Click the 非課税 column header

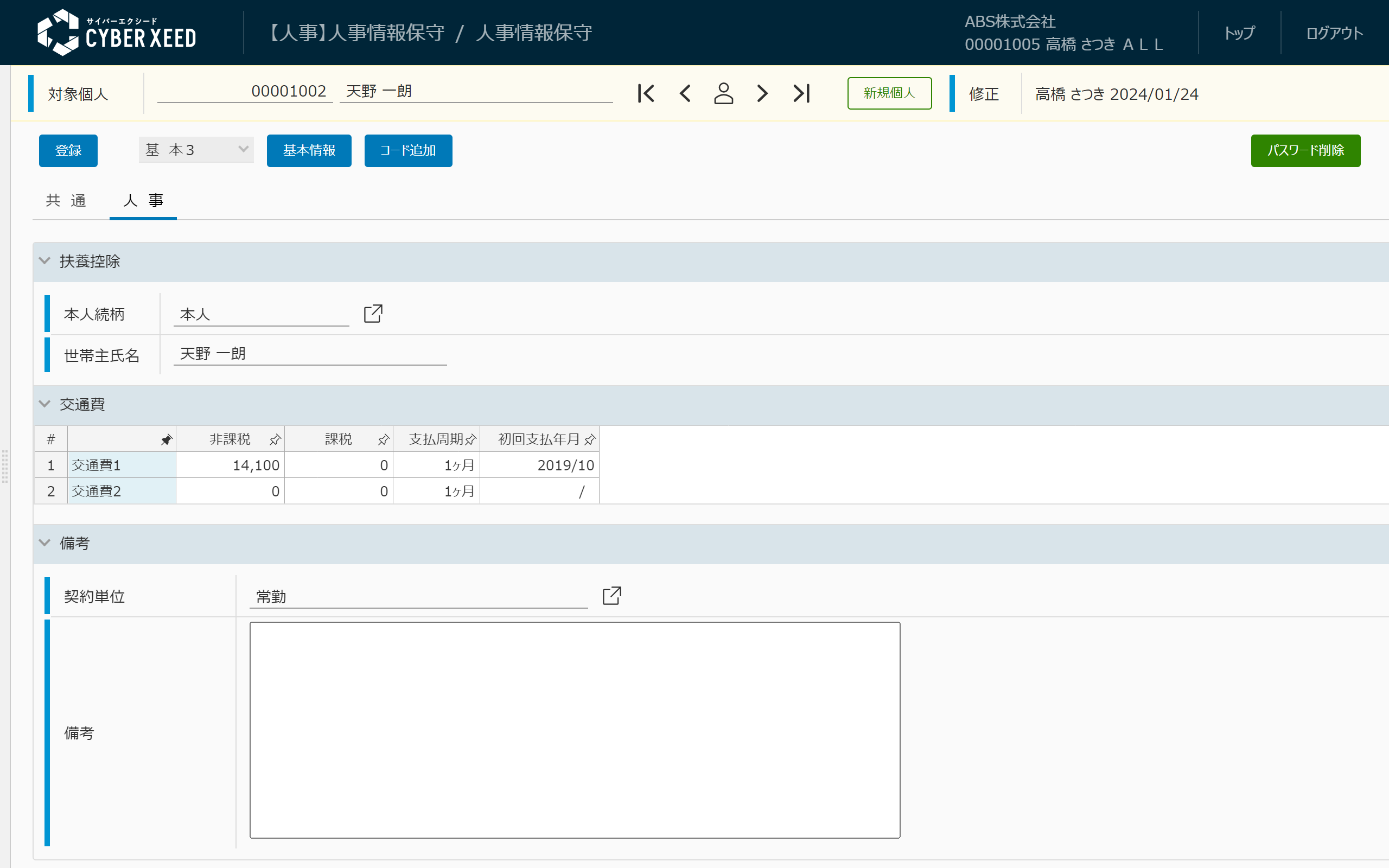point(230,439)
